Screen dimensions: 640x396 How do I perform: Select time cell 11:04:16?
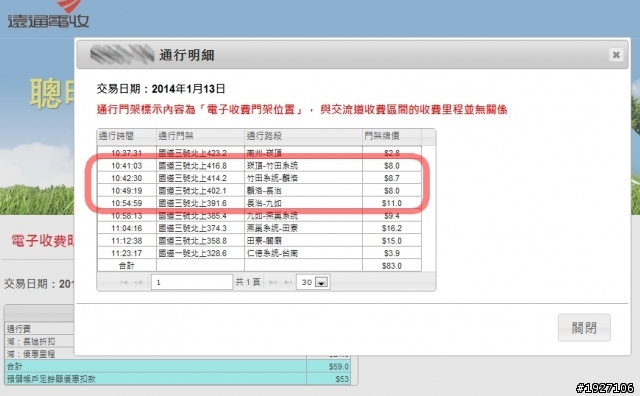127,228
